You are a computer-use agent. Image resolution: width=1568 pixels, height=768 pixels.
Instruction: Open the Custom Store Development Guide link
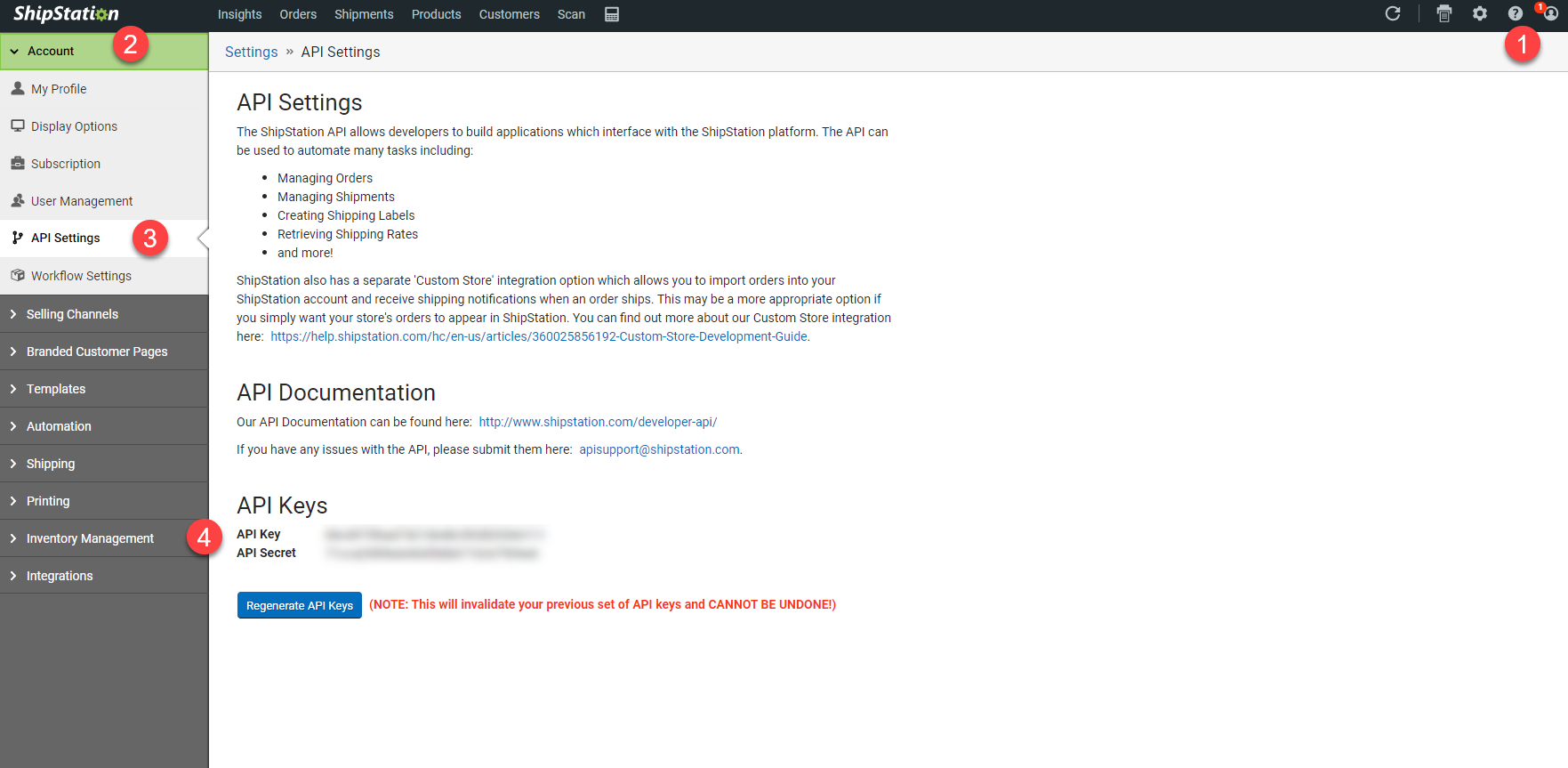[539, 336]
